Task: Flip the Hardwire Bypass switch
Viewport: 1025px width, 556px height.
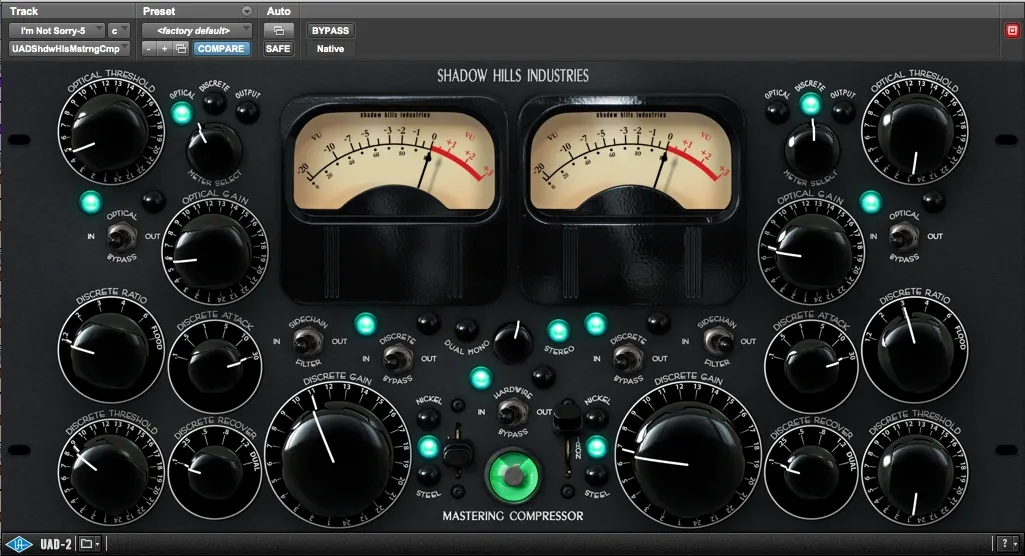Action: pyautogui.click(x=513, y=412)
